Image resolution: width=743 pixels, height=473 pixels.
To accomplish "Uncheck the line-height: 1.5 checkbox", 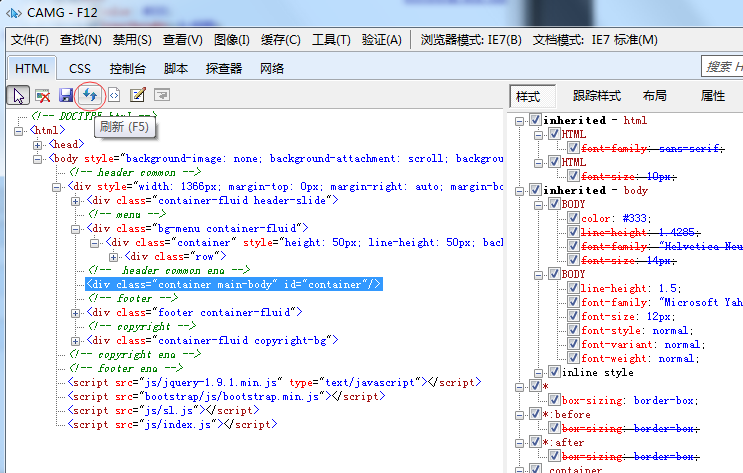I will click(x=573, y=288).
